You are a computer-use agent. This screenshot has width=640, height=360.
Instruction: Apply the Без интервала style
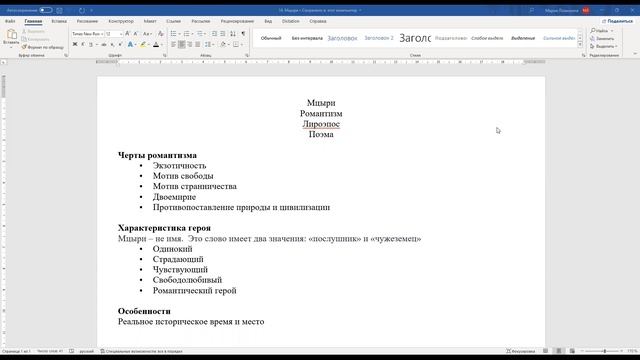(x=307, y=38)
